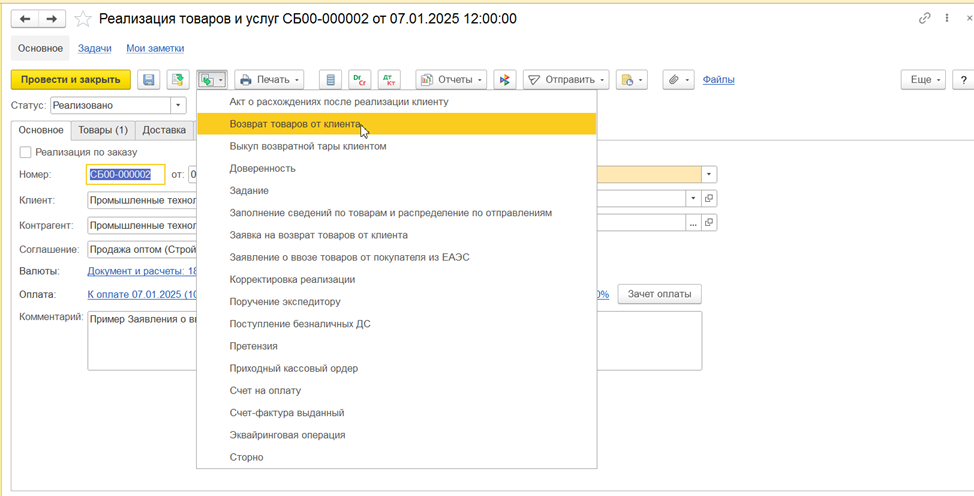The height and width of the screenshot is (496, 974).
Task: Post the document with green arrow icon
Action: point(178,80)
